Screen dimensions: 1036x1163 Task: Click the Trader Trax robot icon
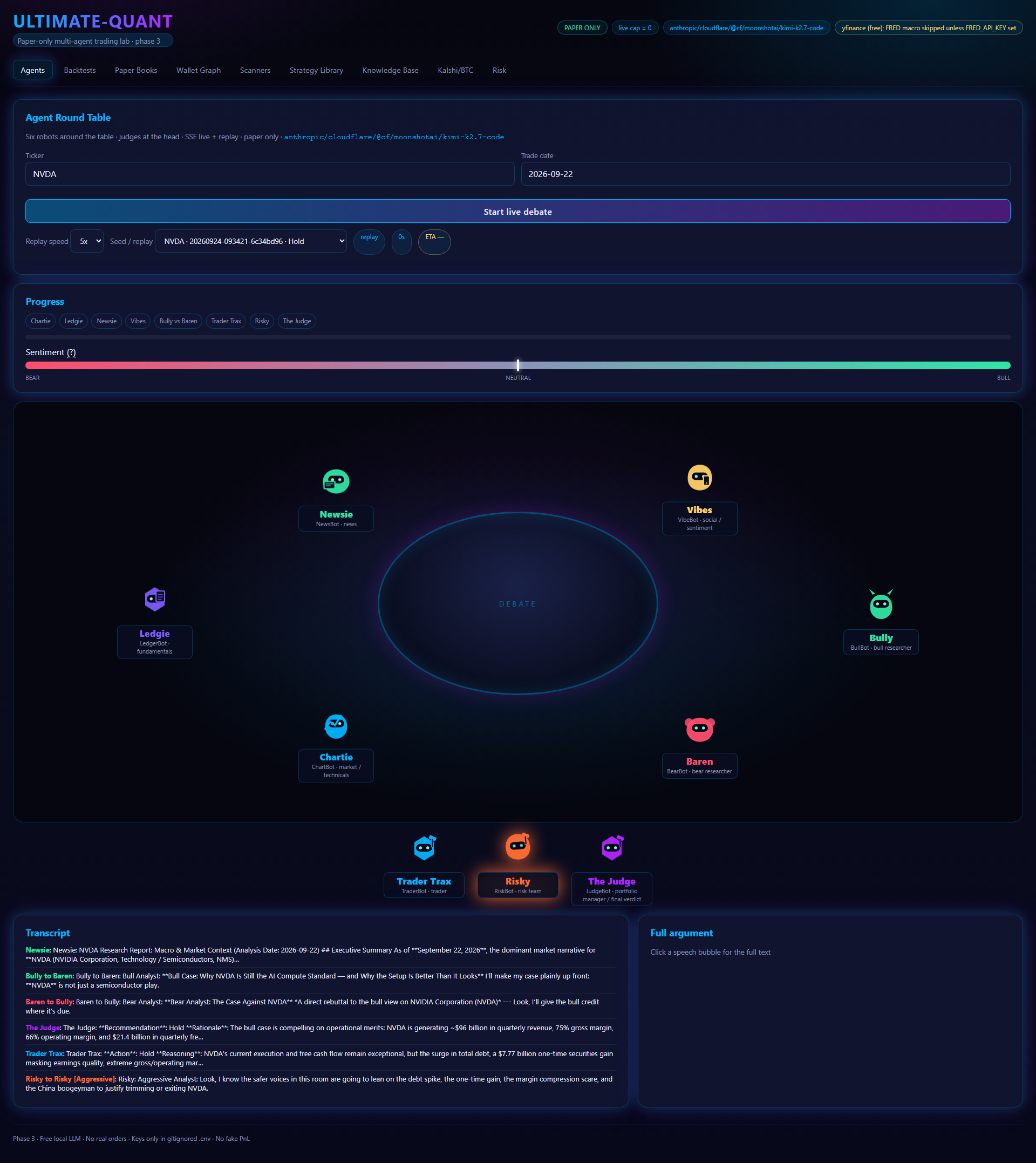click(424, 848)
